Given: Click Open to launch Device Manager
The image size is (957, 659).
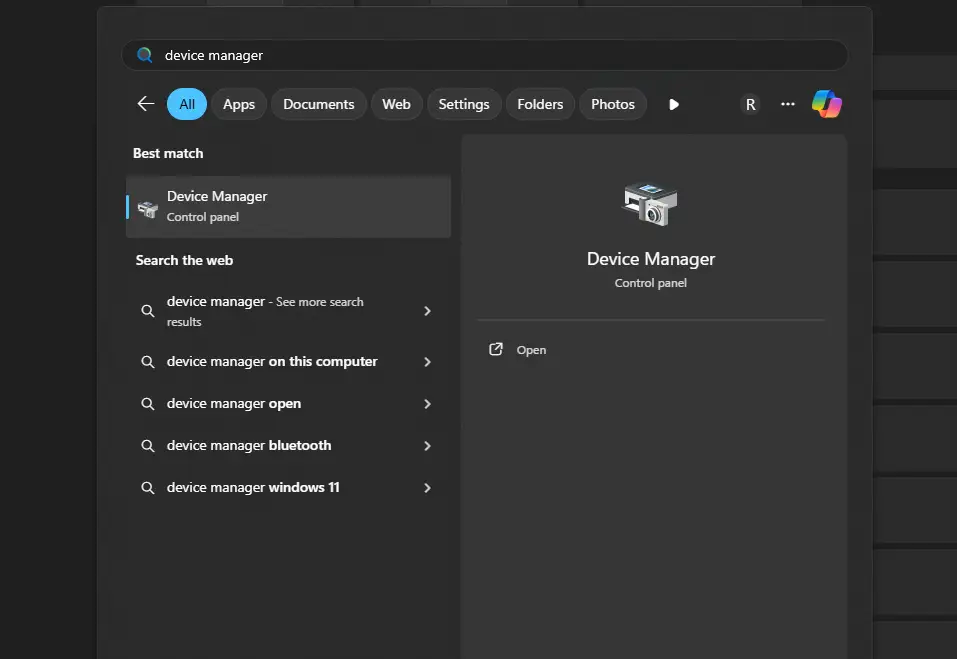Looking at the screenshot, I should tap(518, 349).
